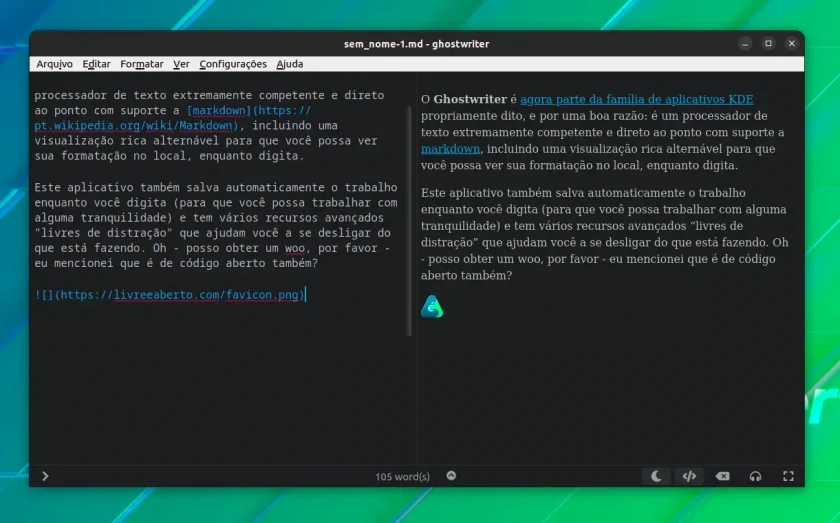Click the favicon image in the preview
Image resolution: width=840 pixels, height=523 pixels.
click(x=432, y=307)
